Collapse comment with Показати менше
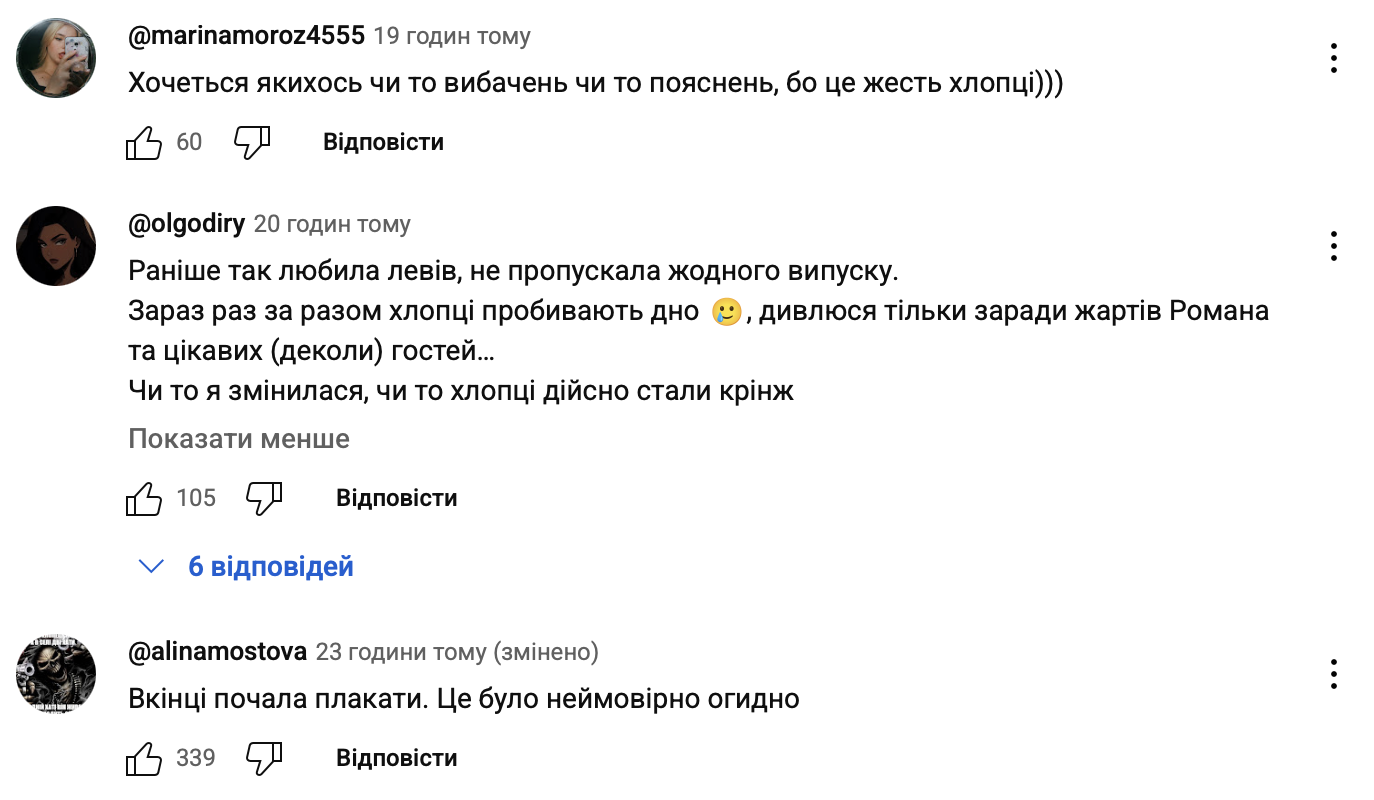The width and height of the screenshot is (1374, 800). [239, 439]
